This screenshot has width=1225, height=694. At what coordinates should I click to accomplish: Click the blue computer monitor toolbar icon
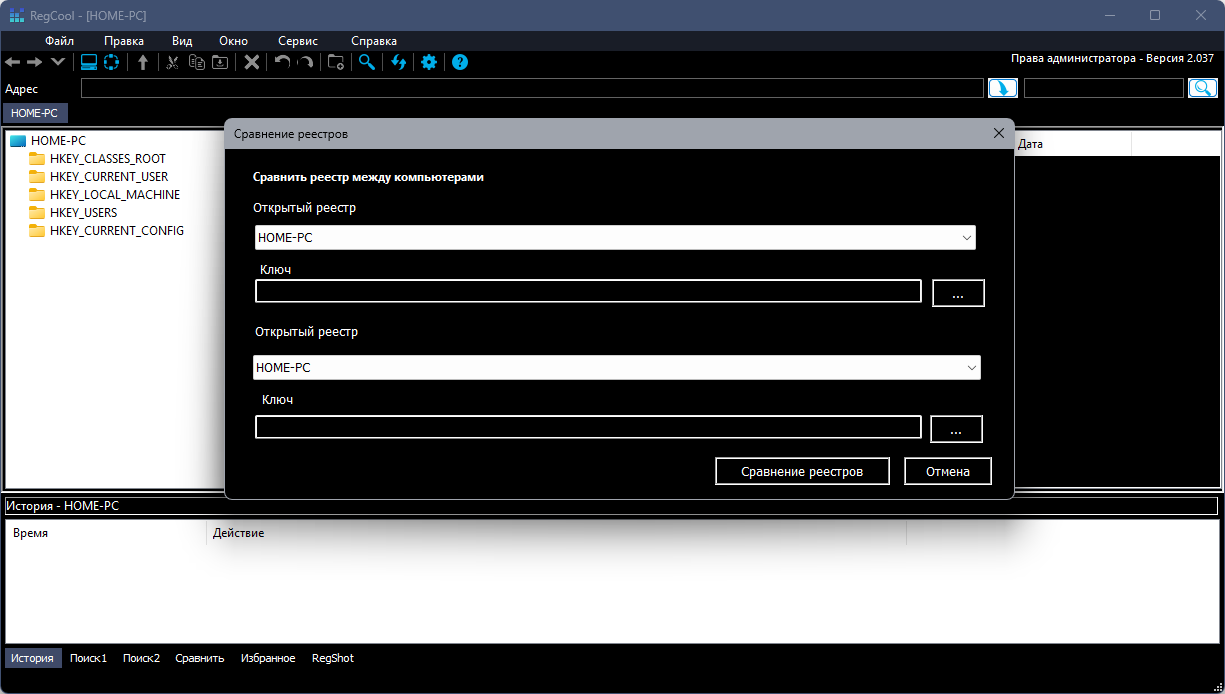[x=89, y=62]
